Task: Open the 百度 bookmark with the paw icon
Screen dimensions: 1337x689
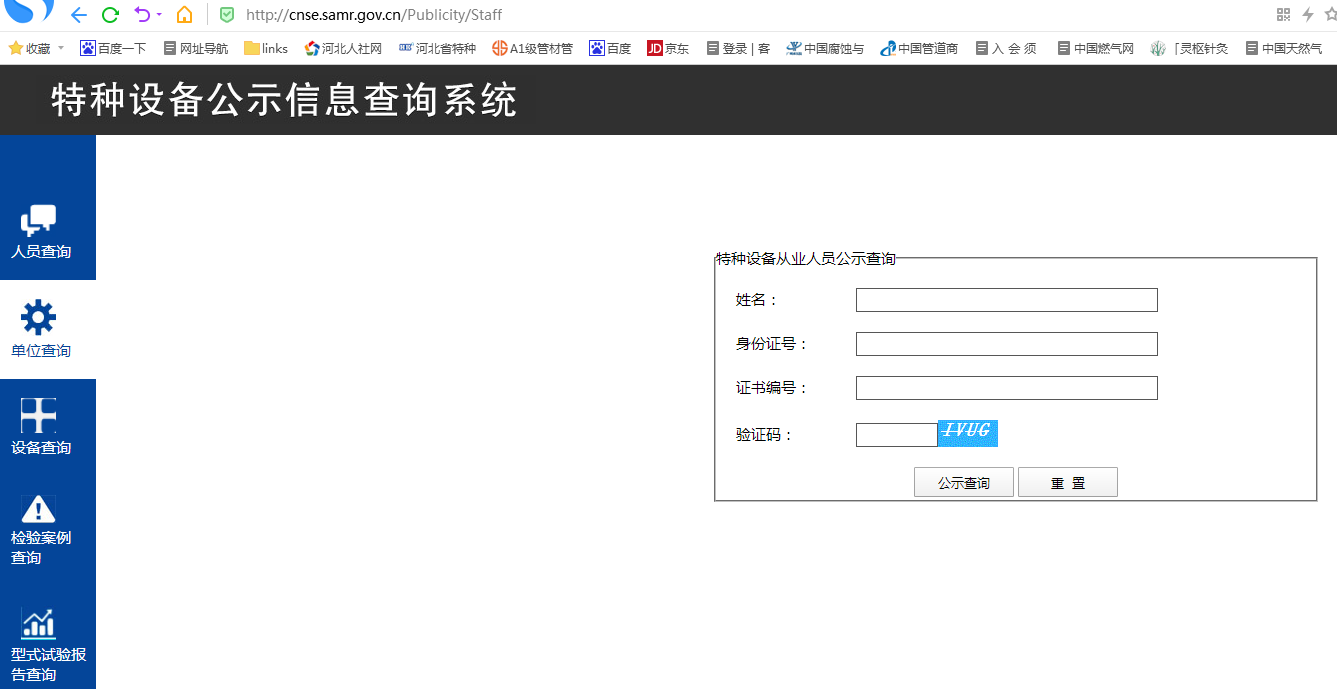Action: pyautogui.click(x=610, y=48)
